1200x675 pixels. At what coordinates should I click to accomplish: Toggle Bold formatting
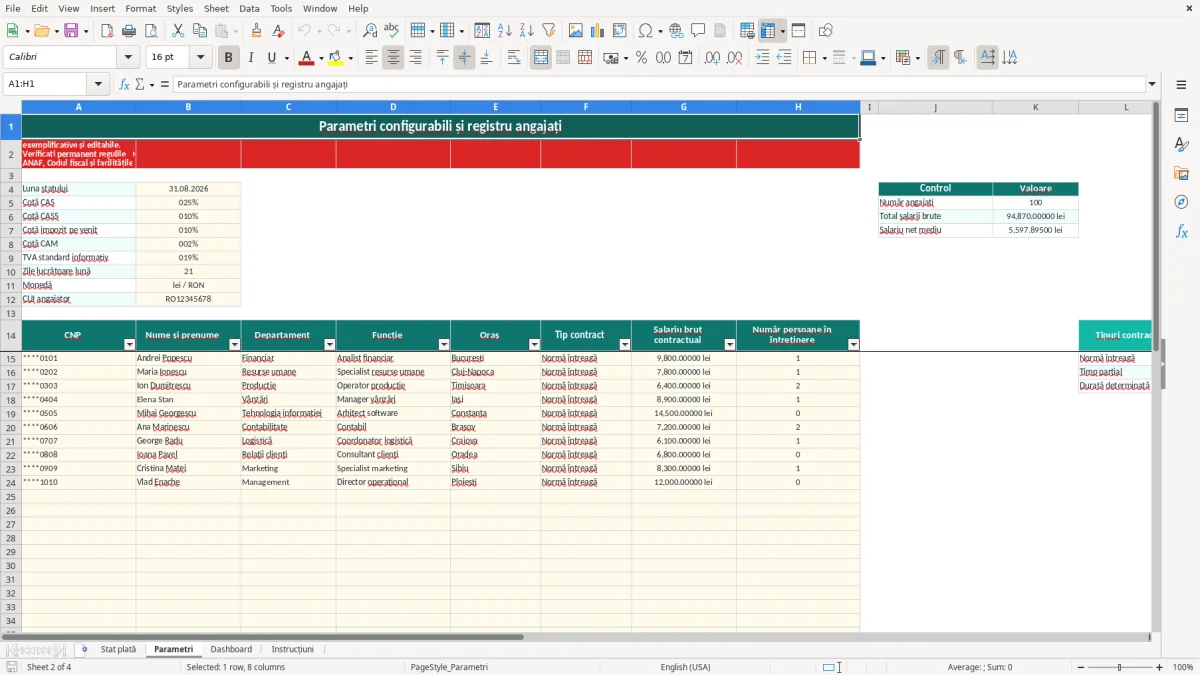pyautogui.click(x=229, y=58)
